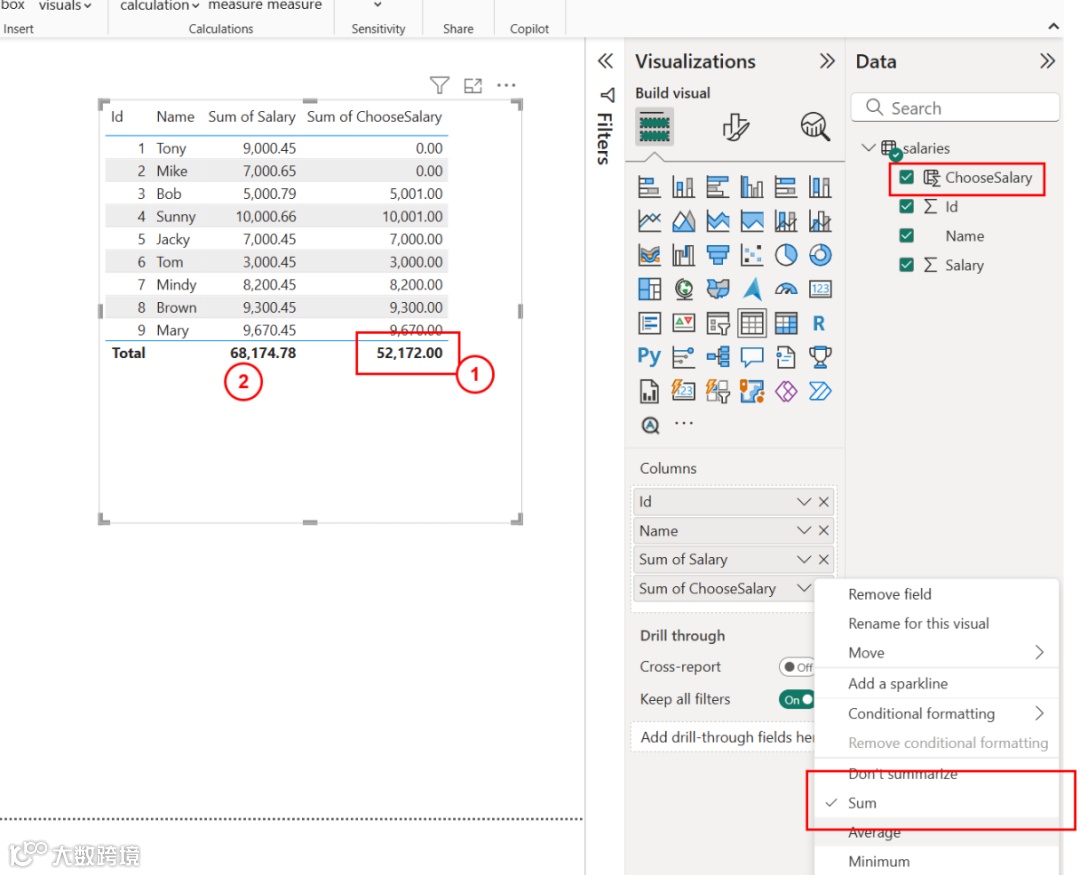Screen dimensions: 1080x875
Task: Select the Decomposition tree visual
Action: coord(718,356)
